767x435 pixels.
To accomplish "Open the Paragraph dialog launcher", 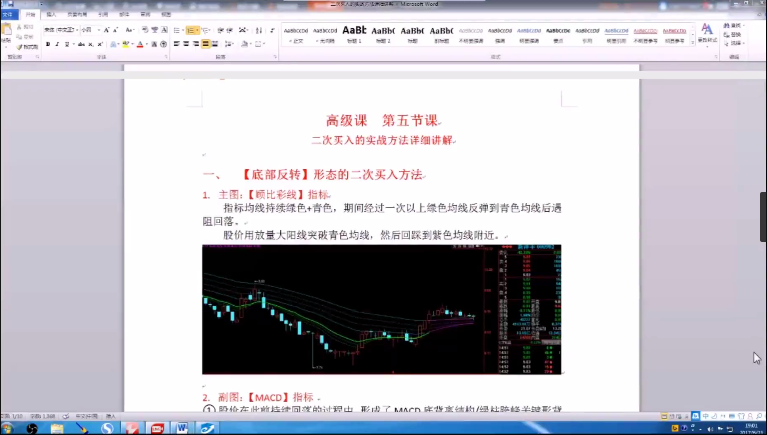I will pyautogui.click(x=275, y=57).
